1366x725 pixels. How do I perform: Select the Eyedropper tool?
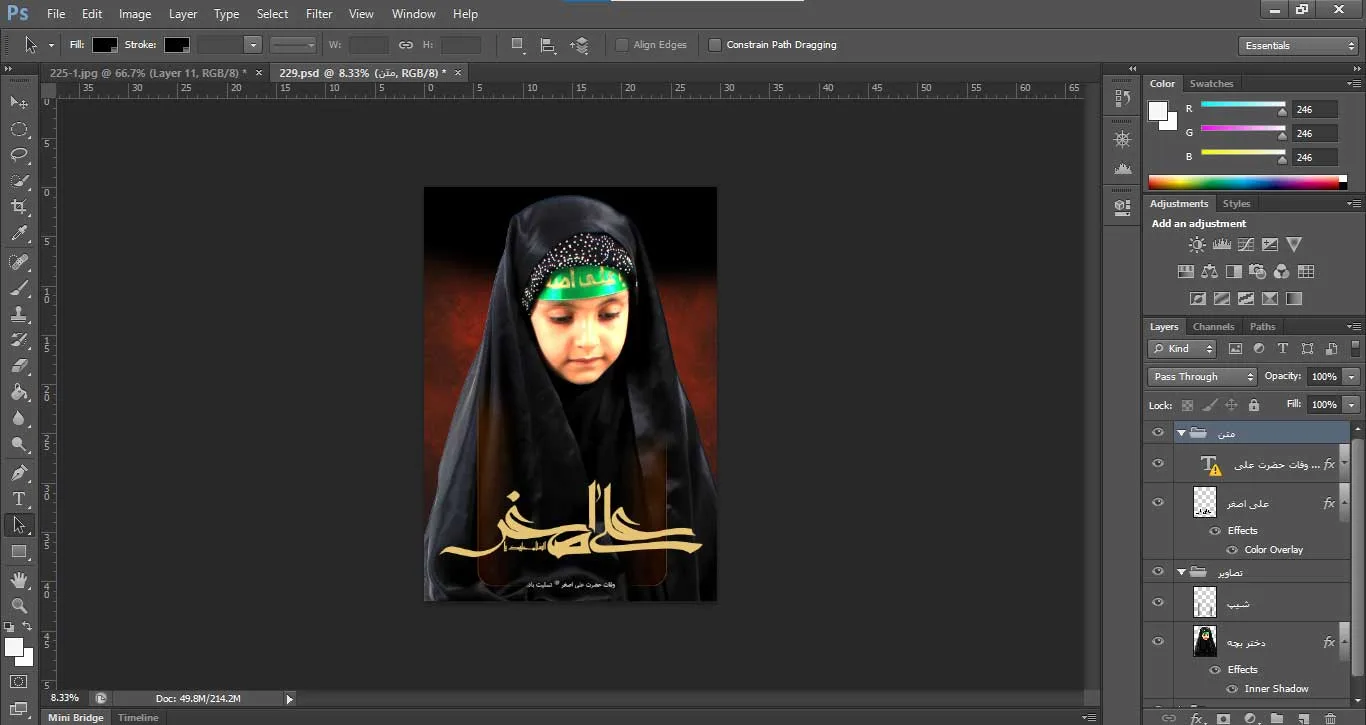19,233
